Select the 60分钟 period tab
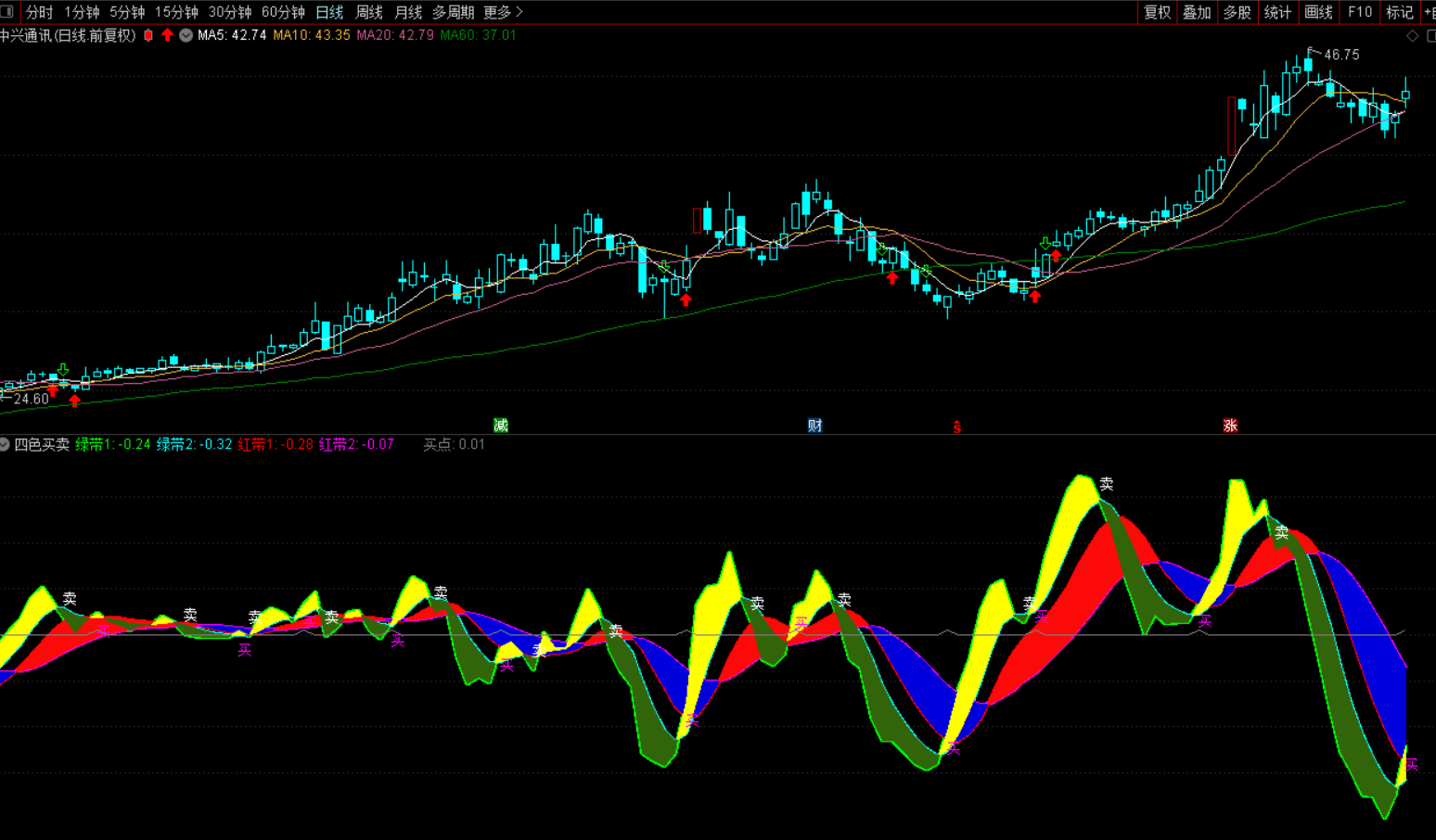This screenshot has height=840, width=1436. pyautogui.click(x=283, y=12)
